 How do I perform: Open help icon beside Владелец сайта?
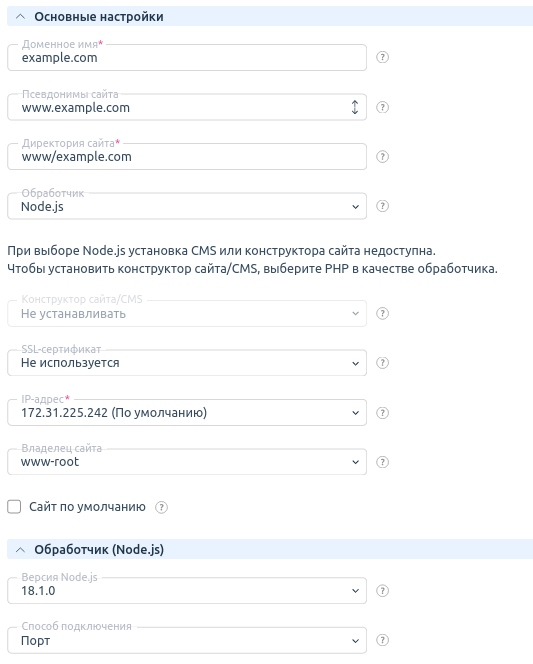tap(382, 462)
